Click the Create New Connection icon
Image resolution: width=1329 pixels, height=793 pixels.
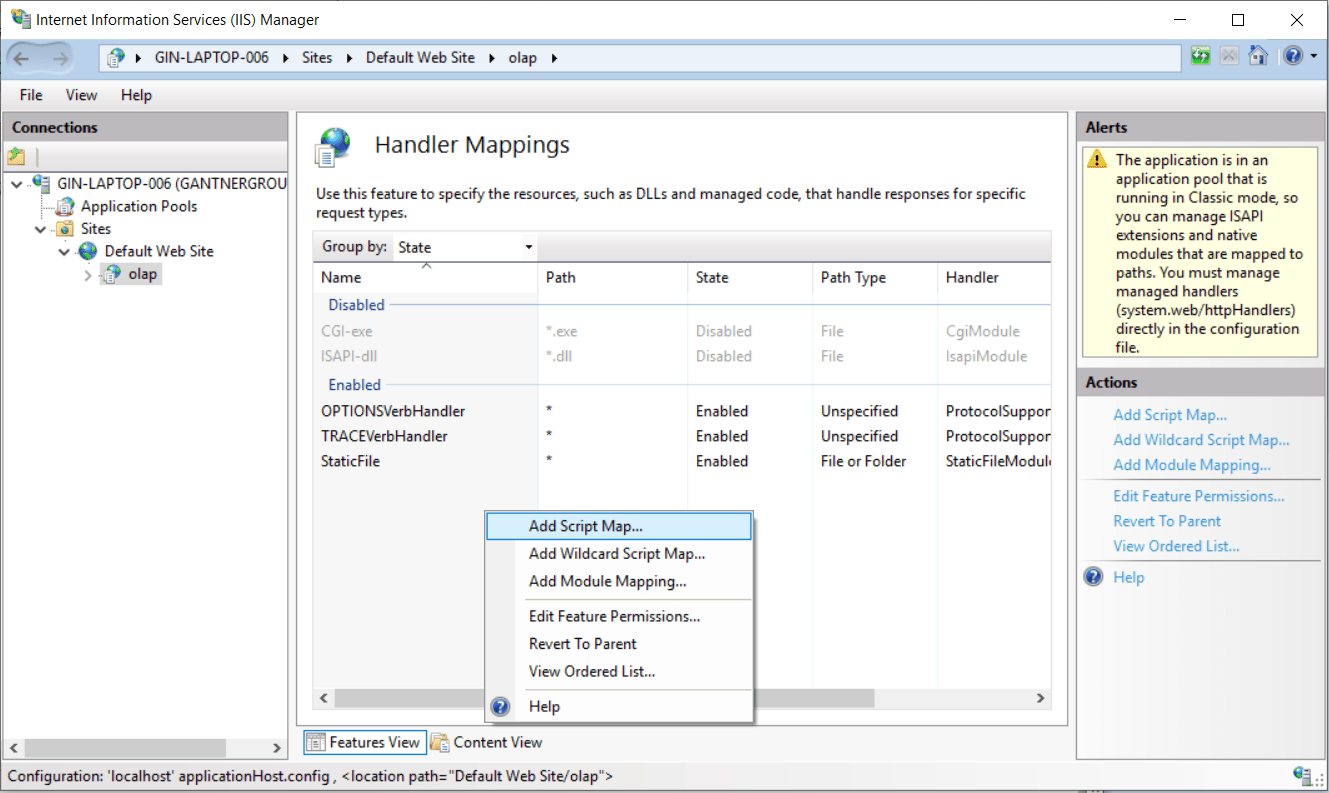click(x=16, y=156)
